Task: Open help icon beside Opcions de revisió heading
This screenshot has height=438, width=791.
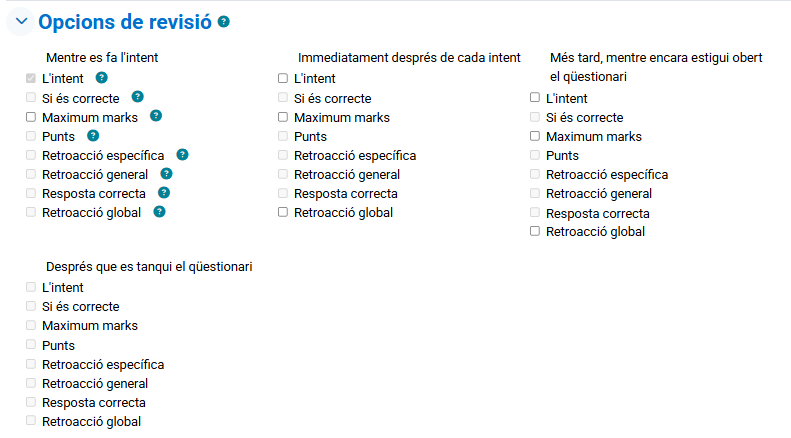Action: (x=224, y=21)
